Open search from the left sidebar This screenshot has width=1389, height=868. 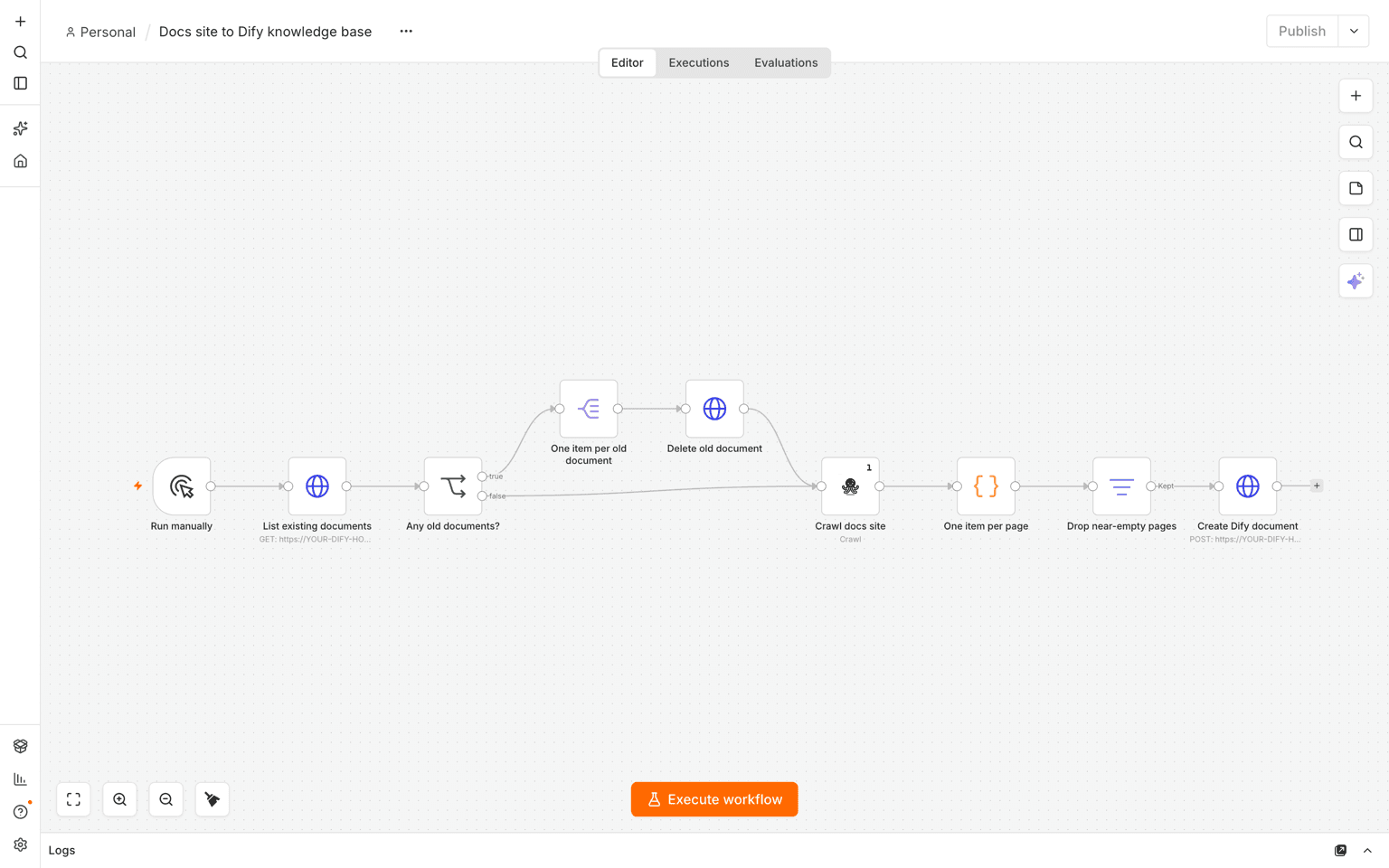(20, 52)
